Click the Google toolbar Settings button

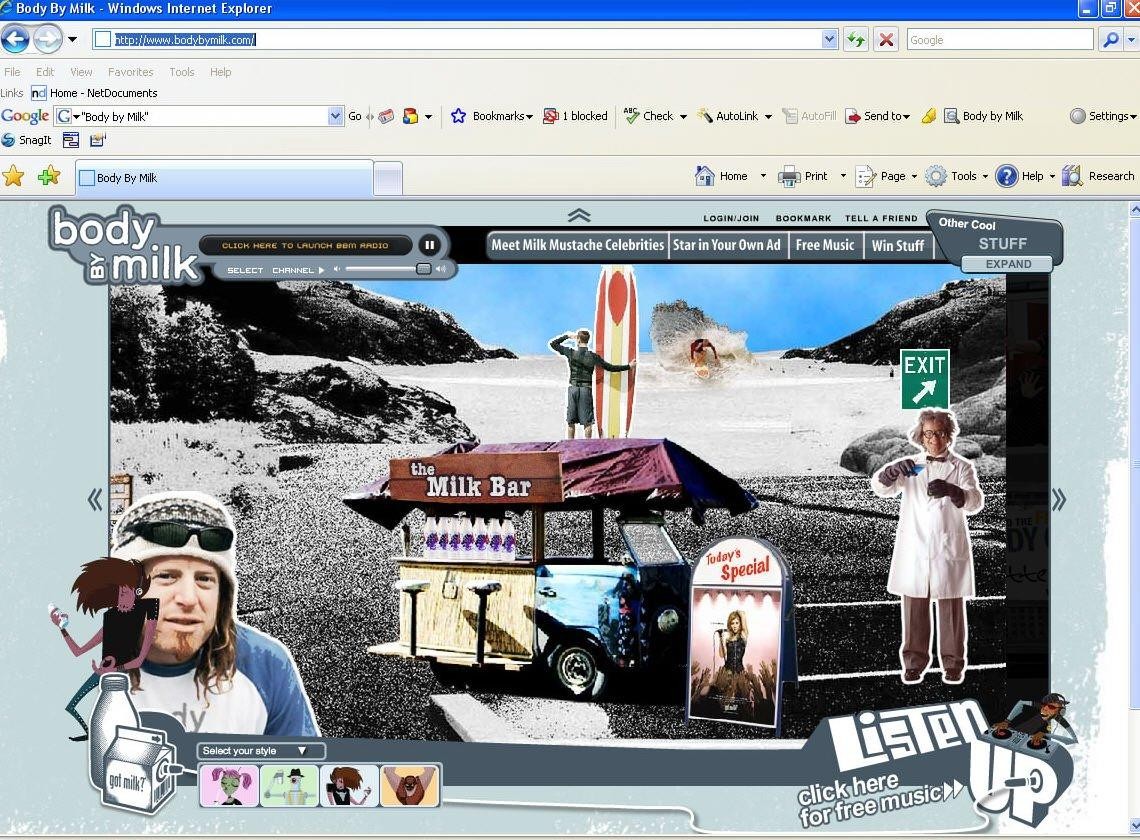click(x=1102, y=116)
